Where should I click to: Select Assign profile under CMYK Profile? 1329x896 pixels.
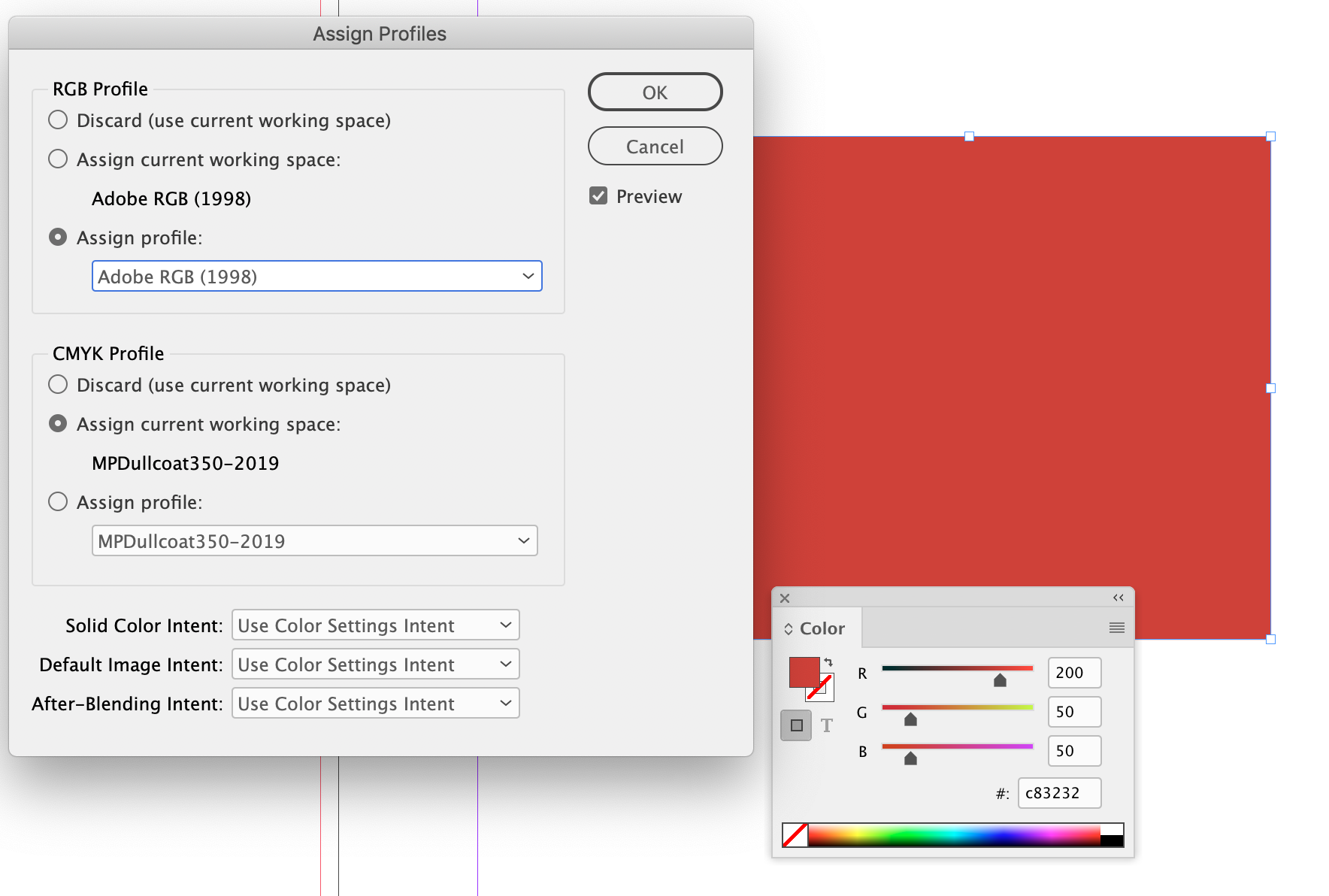[x=58, y=501]
